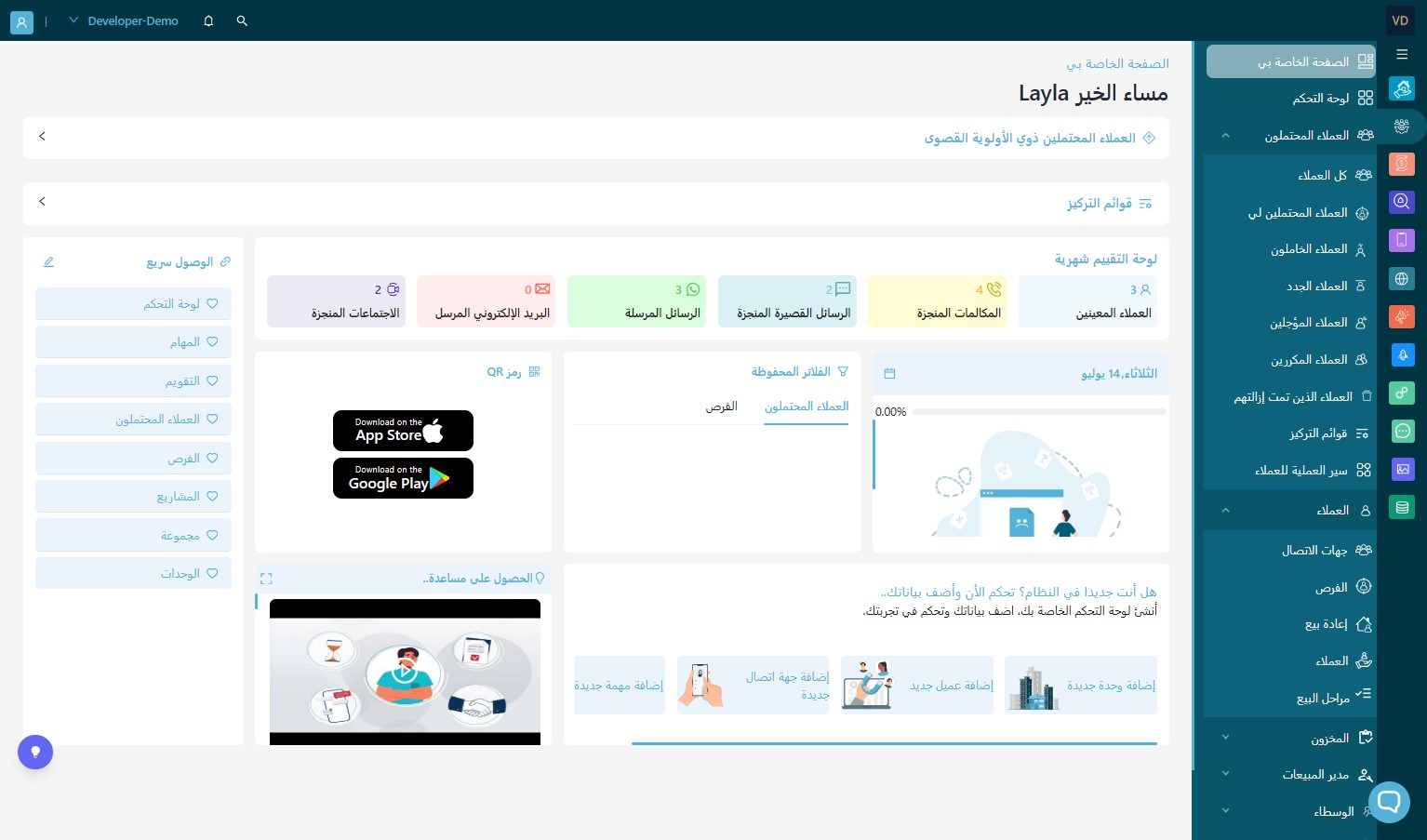
Task: Toggle the heart next to المشاريع shortcut
Action: pos(212,496)
